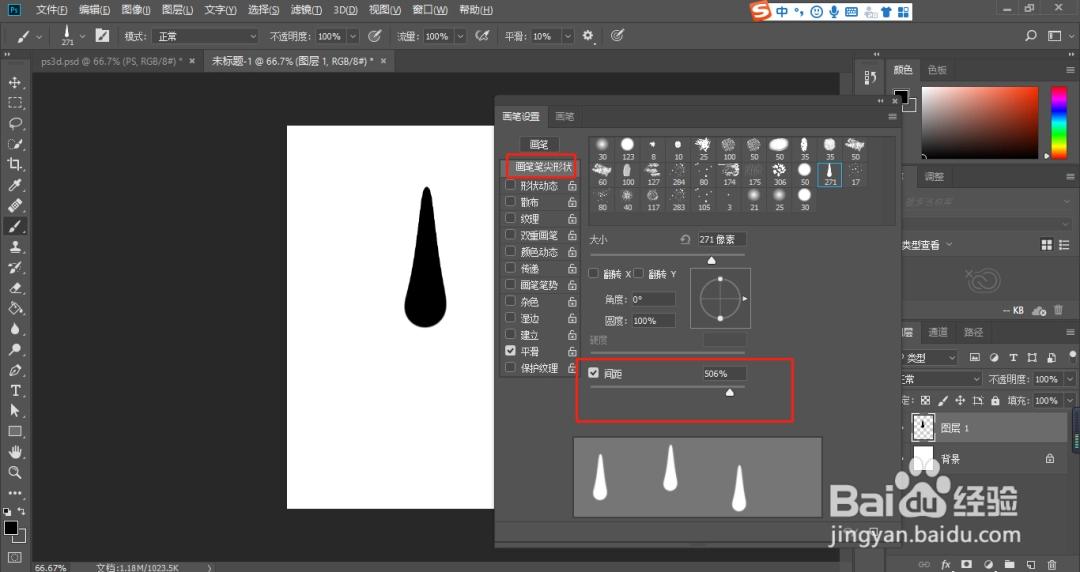Enable 双重画笔 checkbox
The width and height of the screenshot is (1080, 572).
(510, 235)
